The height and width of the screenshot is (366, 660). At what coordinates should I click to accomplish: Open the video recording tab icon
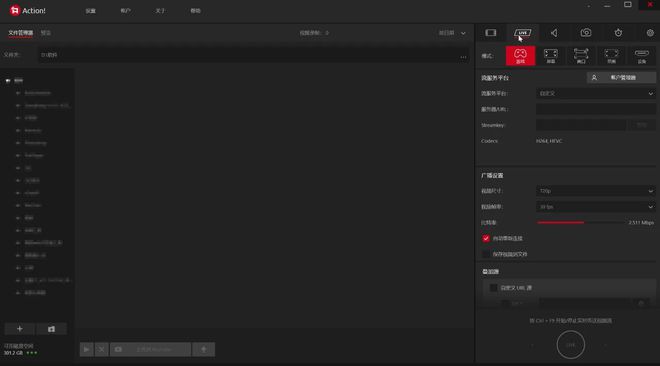[x=491, y=33]
